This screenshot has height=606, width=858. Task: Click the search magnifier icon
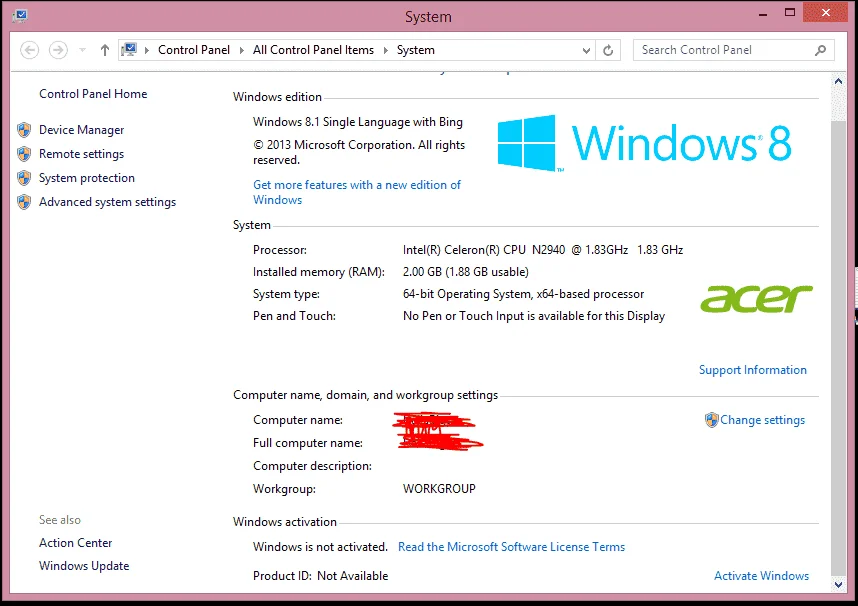click(x=820, y=50)
